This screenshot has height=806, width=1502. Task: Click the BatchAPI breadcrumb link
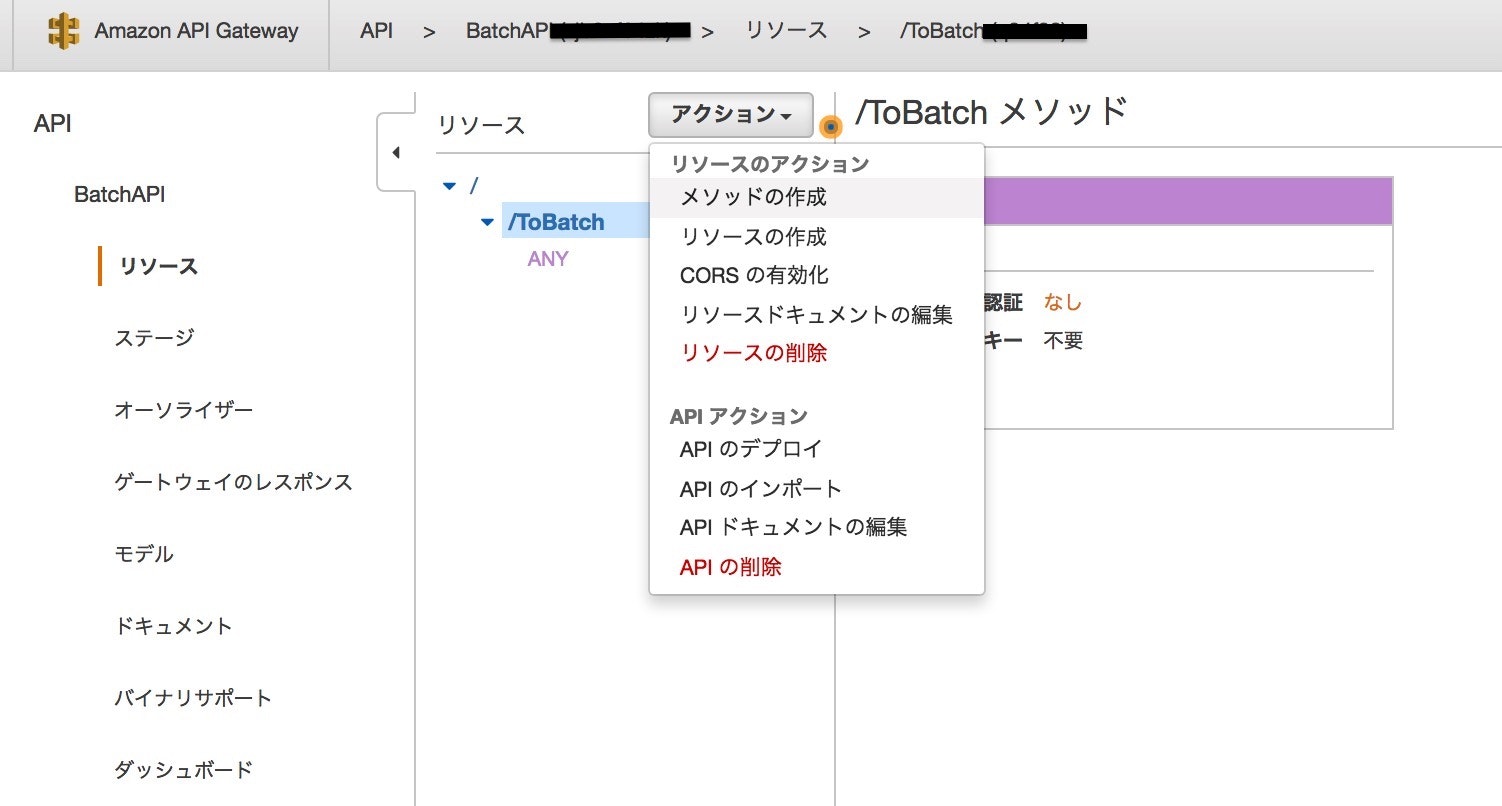click(578, 30)
